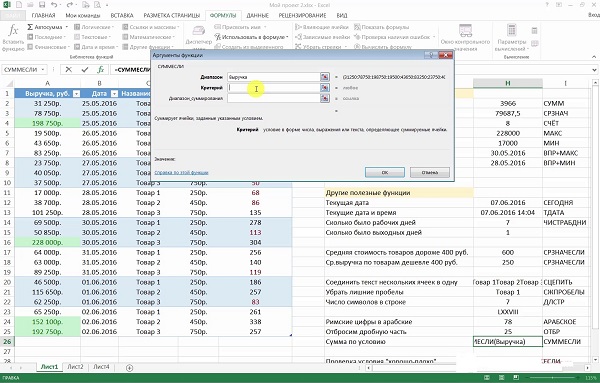The image size is (600, 383).
Task: Redo the action in the quick access toolbar
Action: [x=69, y=5]
